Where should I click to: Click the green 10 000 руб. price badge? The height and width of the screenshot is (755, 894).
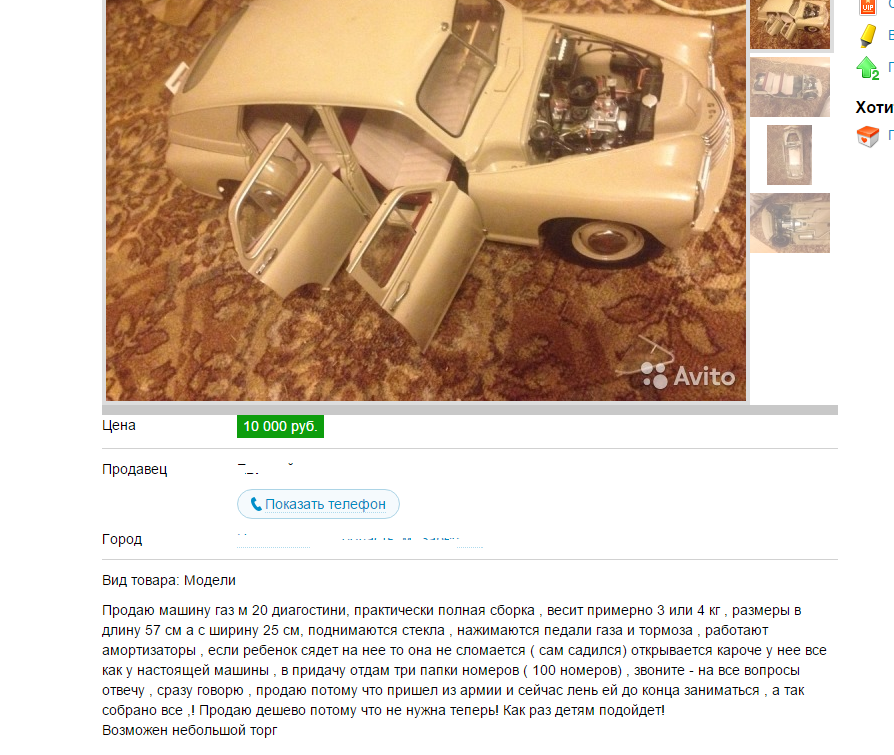(281, 427)
